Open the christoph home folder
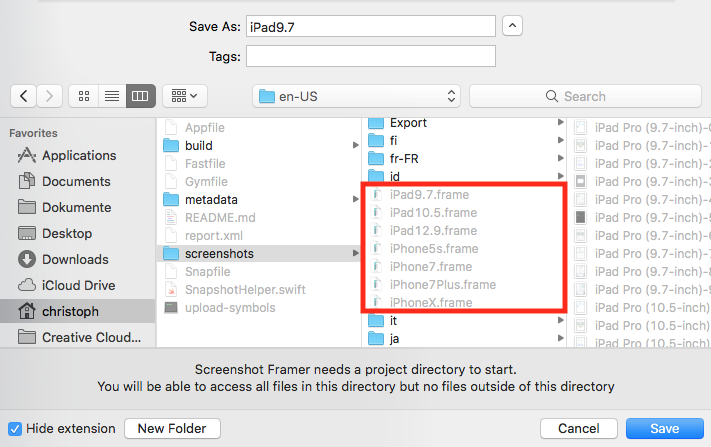Image resolution: width=711 pixels, height=447 pixels. click(x=70, y=311)
